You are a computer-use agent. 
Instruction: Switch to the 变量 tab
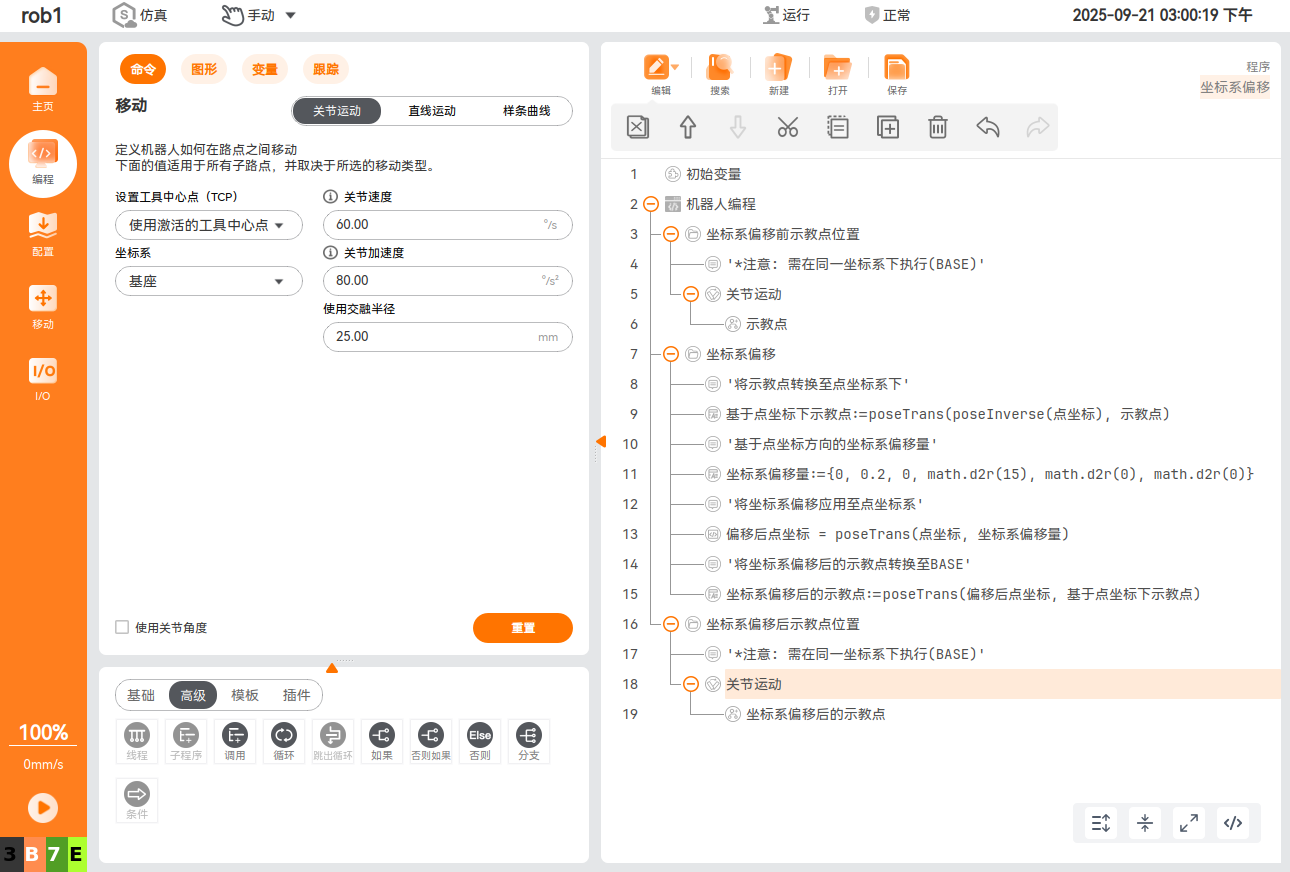click(x=265, y=69)
